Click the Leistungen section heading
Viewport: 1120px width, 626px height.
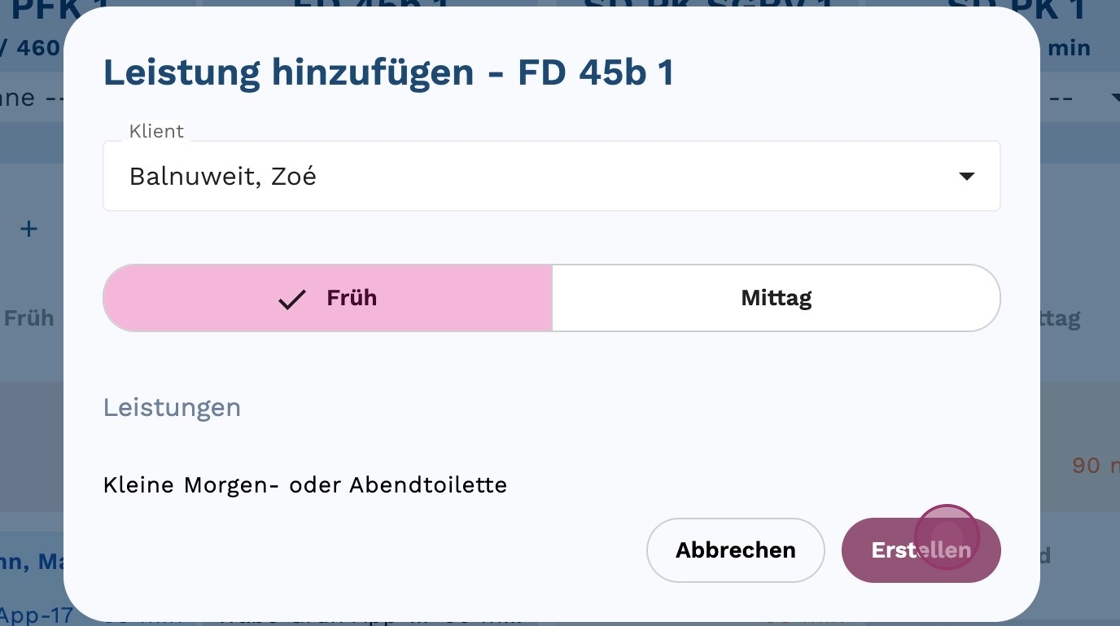(172, 407)
